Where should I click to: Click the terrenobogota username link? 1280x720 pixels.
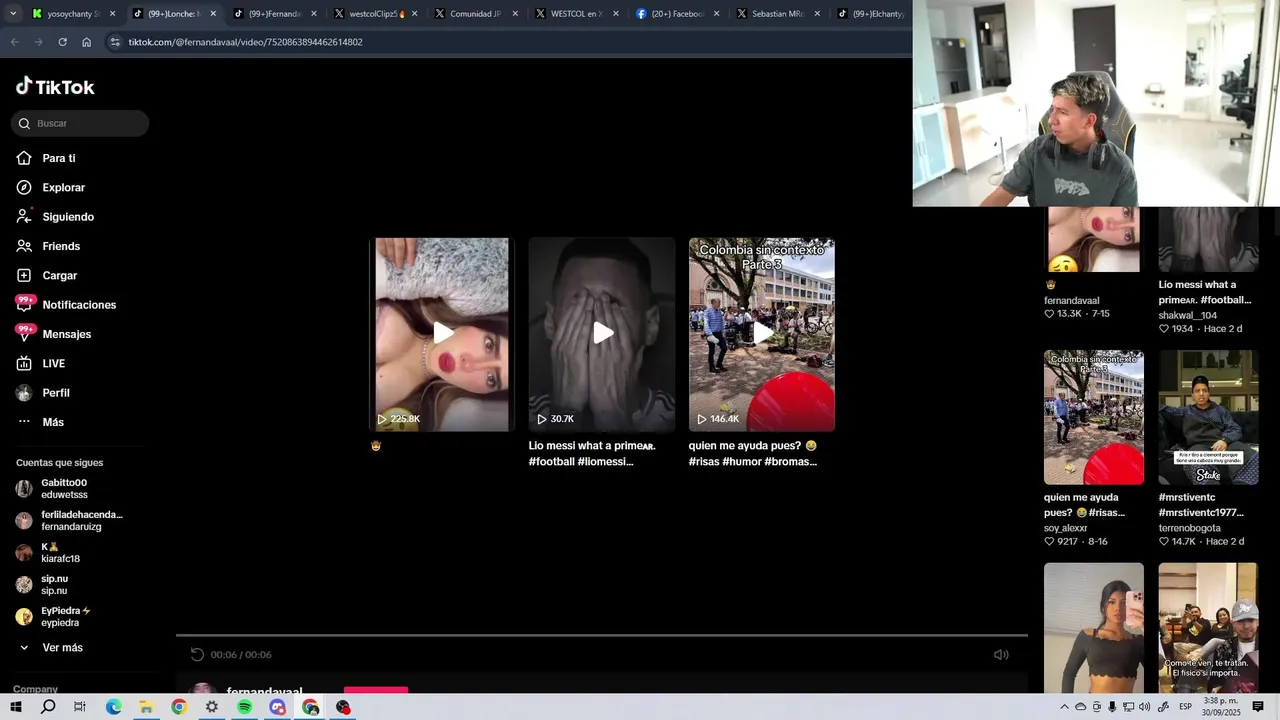(x=1190, y=528)
